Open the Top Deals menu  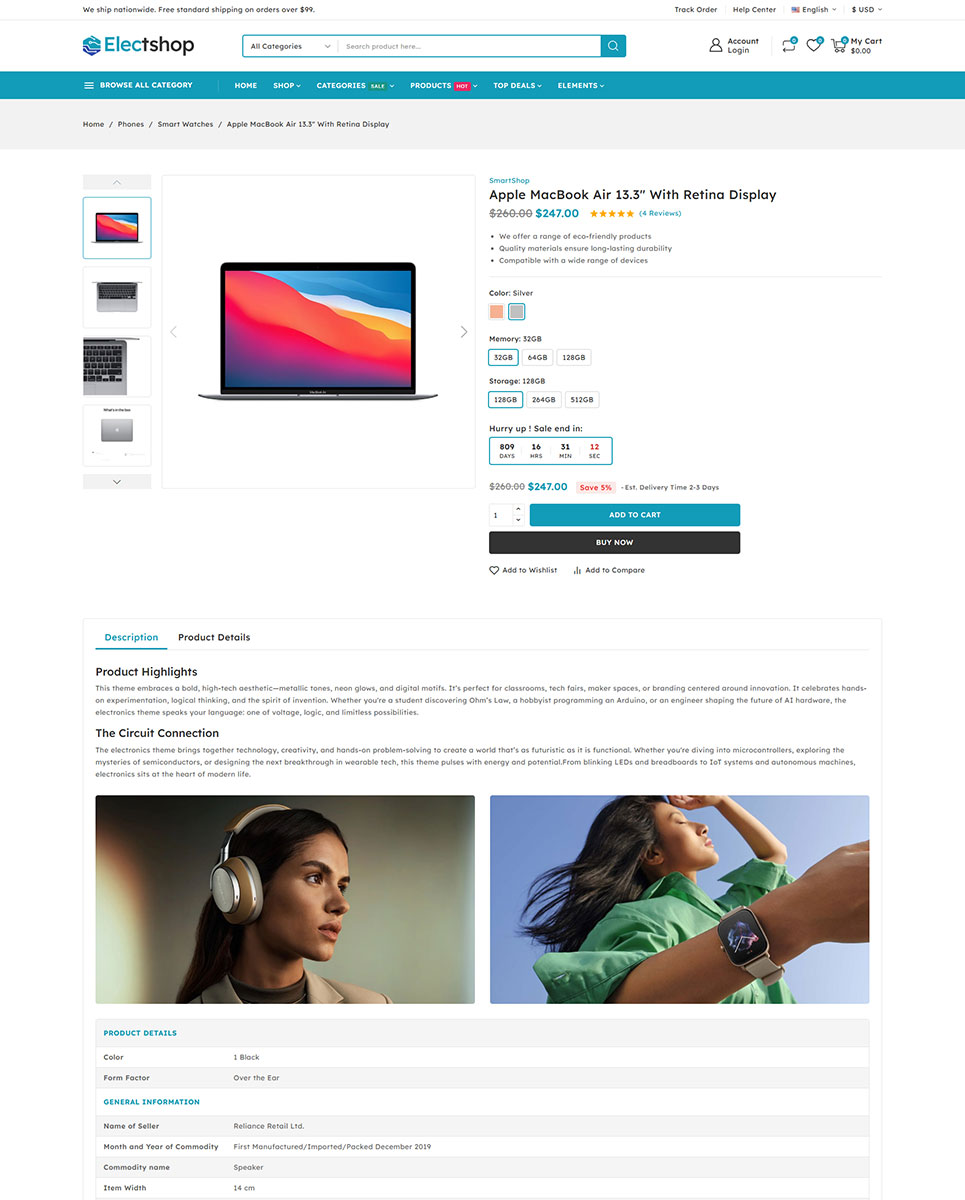517,86
